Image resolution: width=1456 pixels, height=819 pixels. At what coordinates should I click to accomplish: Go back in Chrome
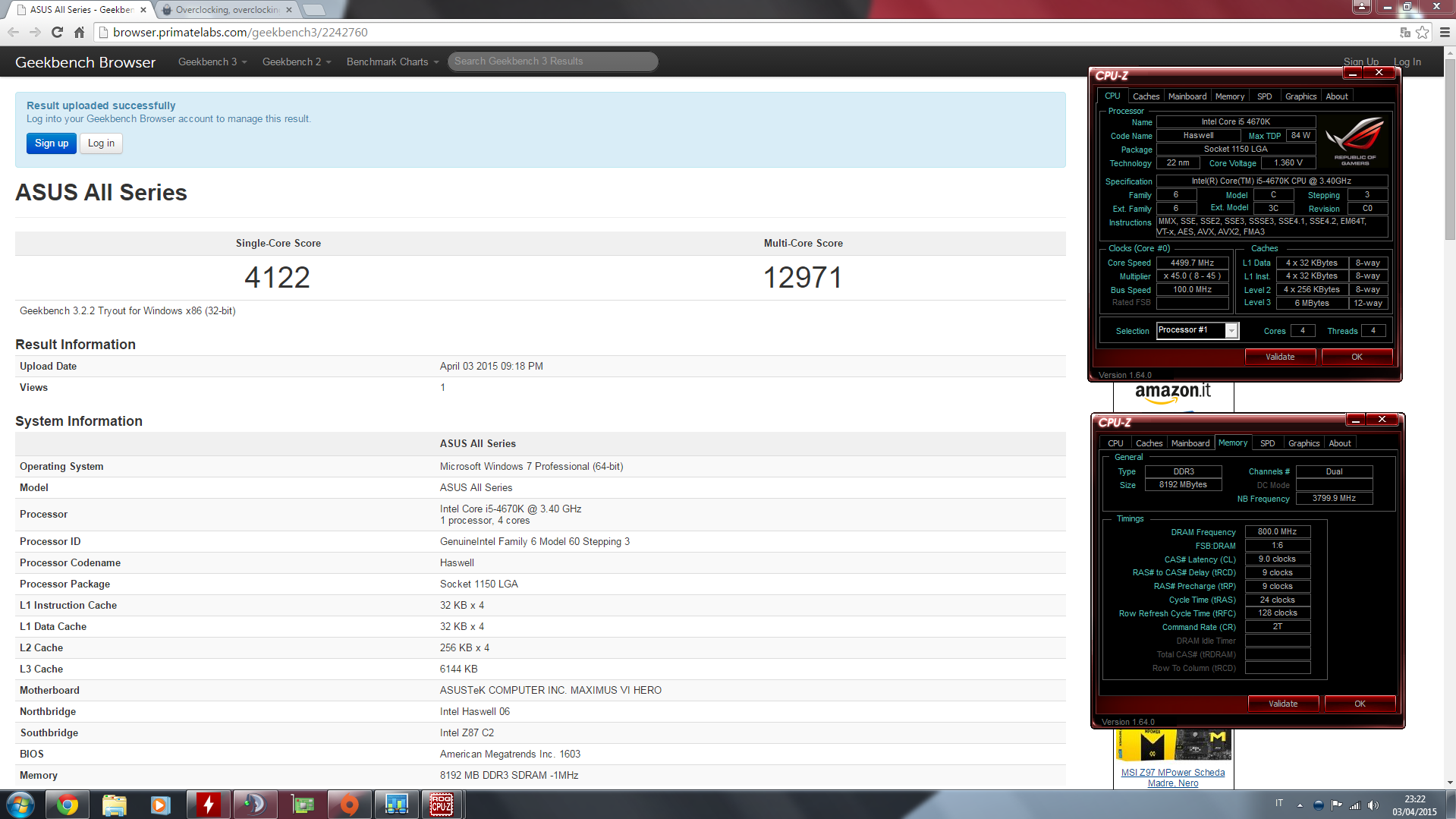[13, 32]
